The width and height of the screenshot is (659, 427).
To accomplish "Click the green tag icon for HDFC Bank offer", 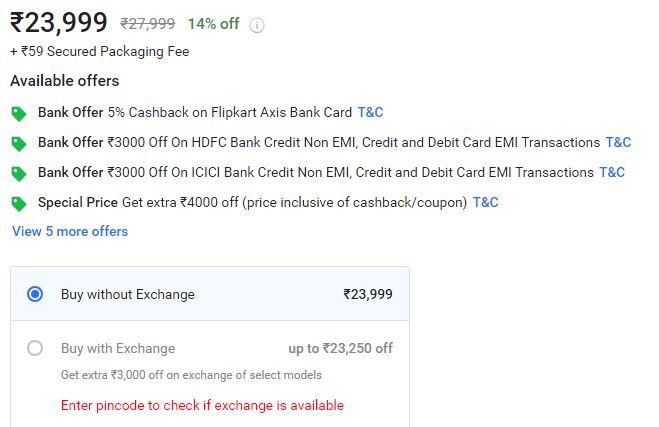I will click(18, 144).
